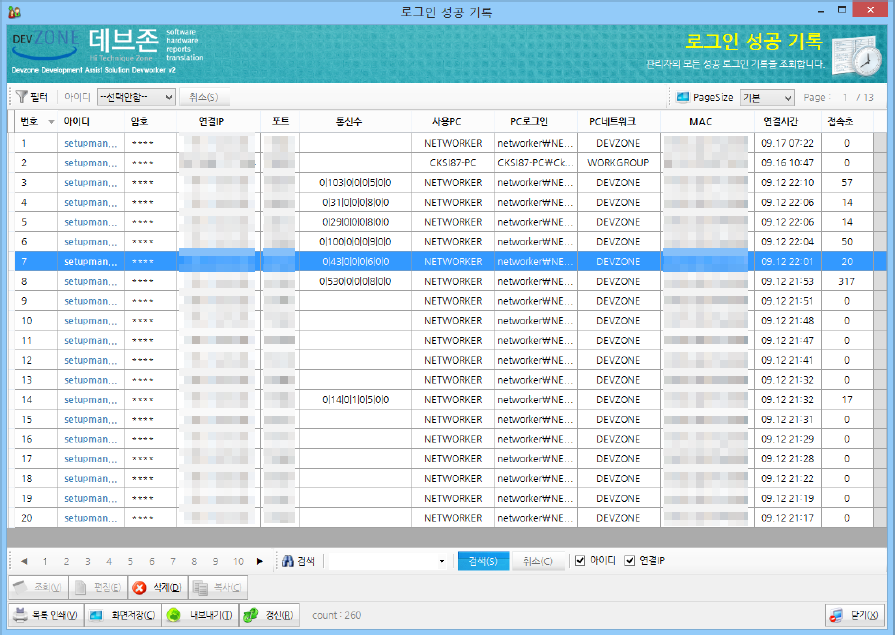Go to the previous page arrow
Viewport: 895px width, 635px height.
(x=24, y=561)
